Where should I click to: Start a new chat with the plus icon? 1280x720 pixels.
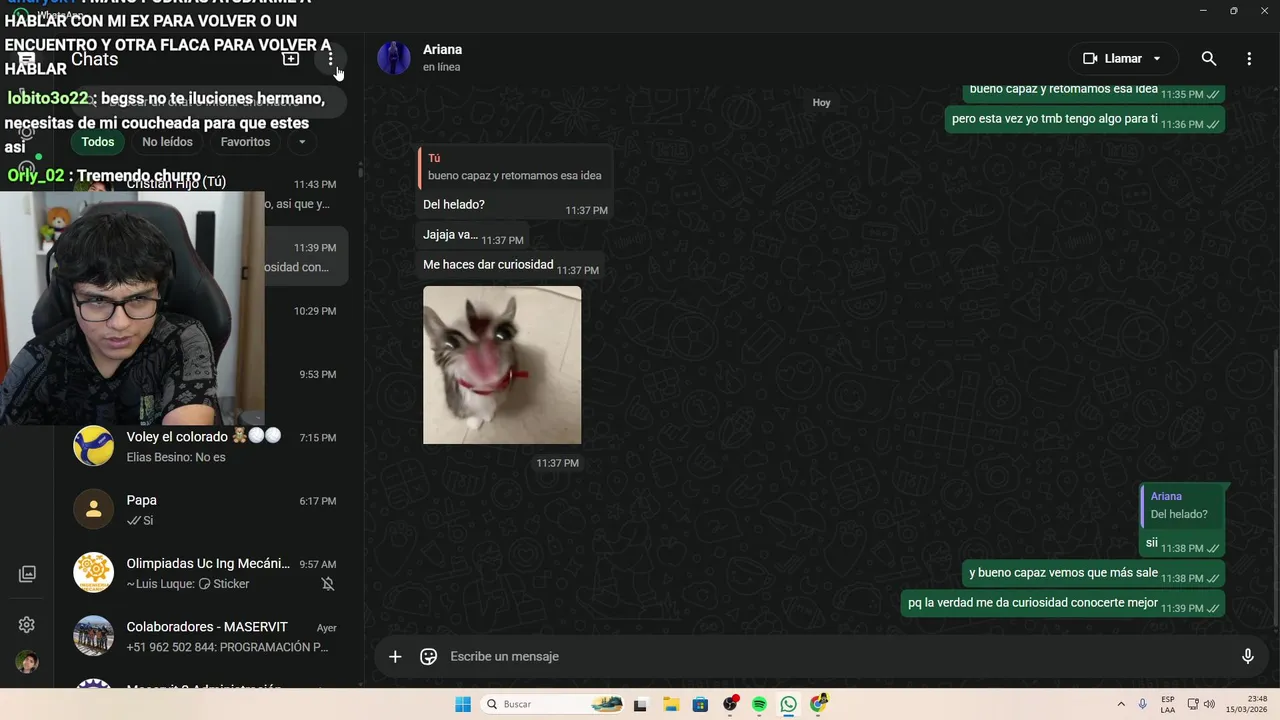[x=291, y=59]
